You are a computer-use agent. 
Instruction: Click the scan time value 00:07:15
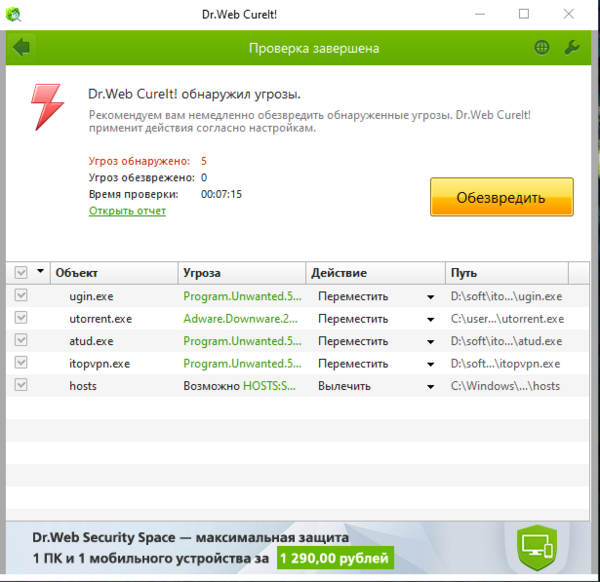click(221, 194)
